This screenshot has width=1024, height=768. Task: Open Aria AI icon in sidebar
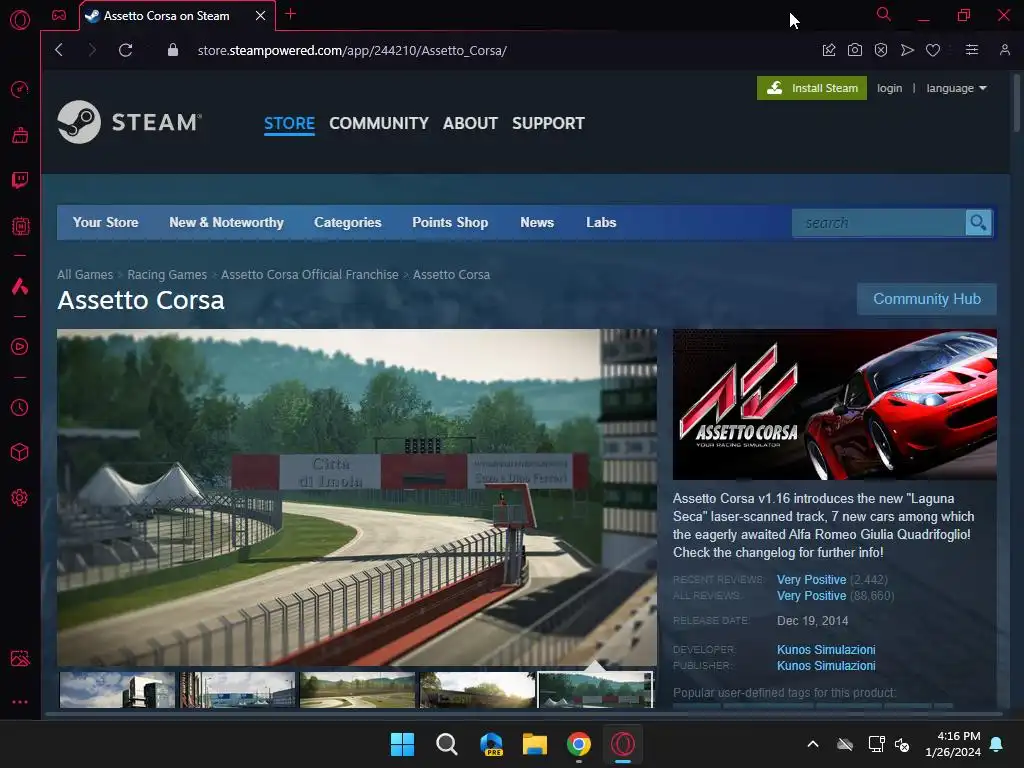[x=20, y=286]
